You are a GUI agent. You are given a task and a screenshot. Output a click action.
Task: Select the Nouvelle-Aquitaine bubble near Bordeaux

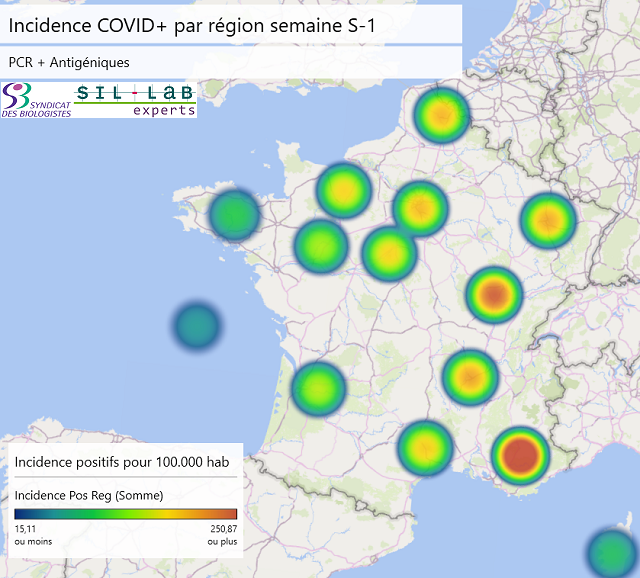point(319,388)
